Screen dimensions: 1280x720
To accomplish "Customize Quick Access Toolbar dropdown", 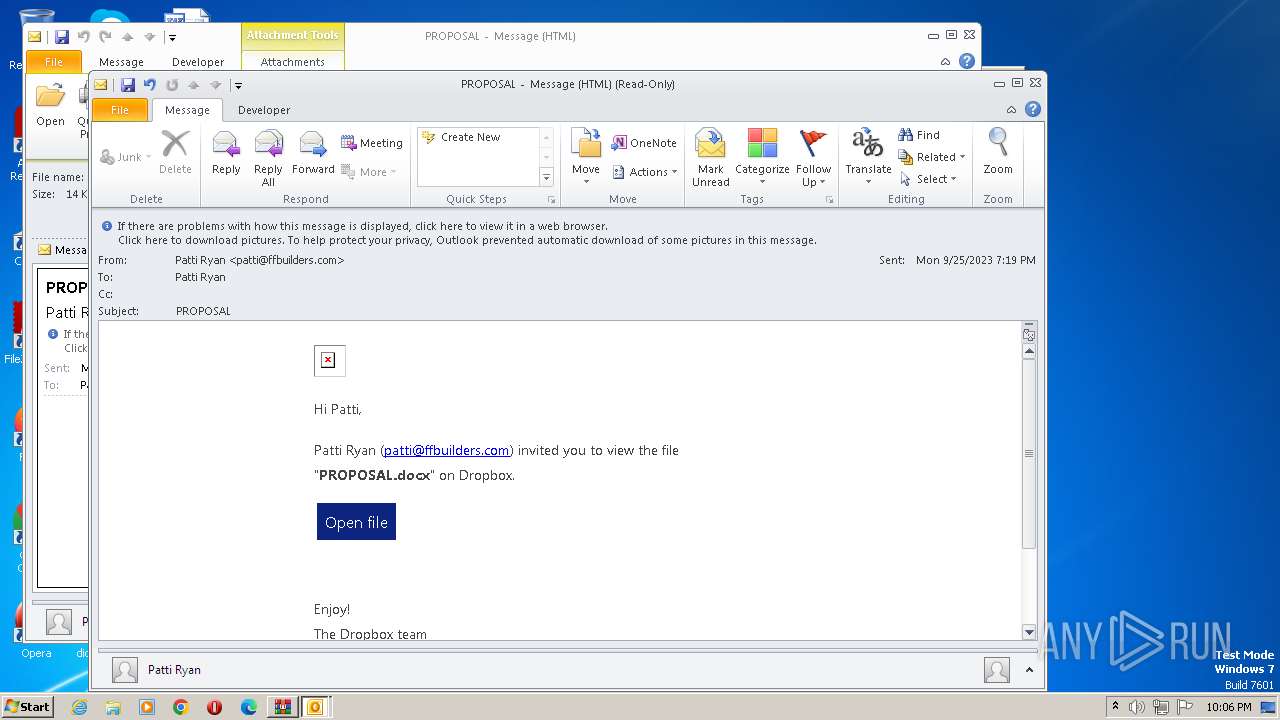I will (238, 85).
